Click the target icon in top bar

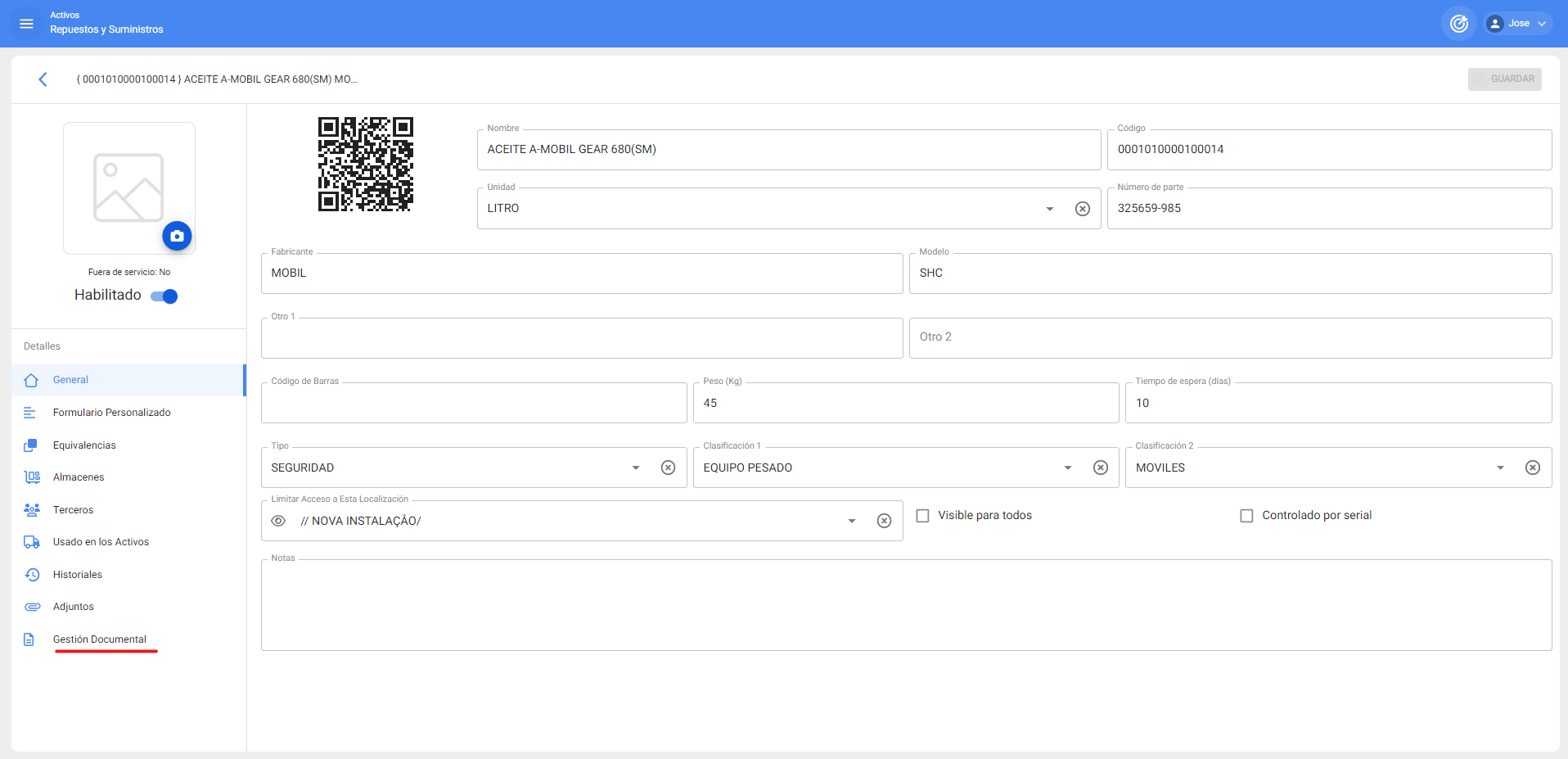[x=1458, y=24]
